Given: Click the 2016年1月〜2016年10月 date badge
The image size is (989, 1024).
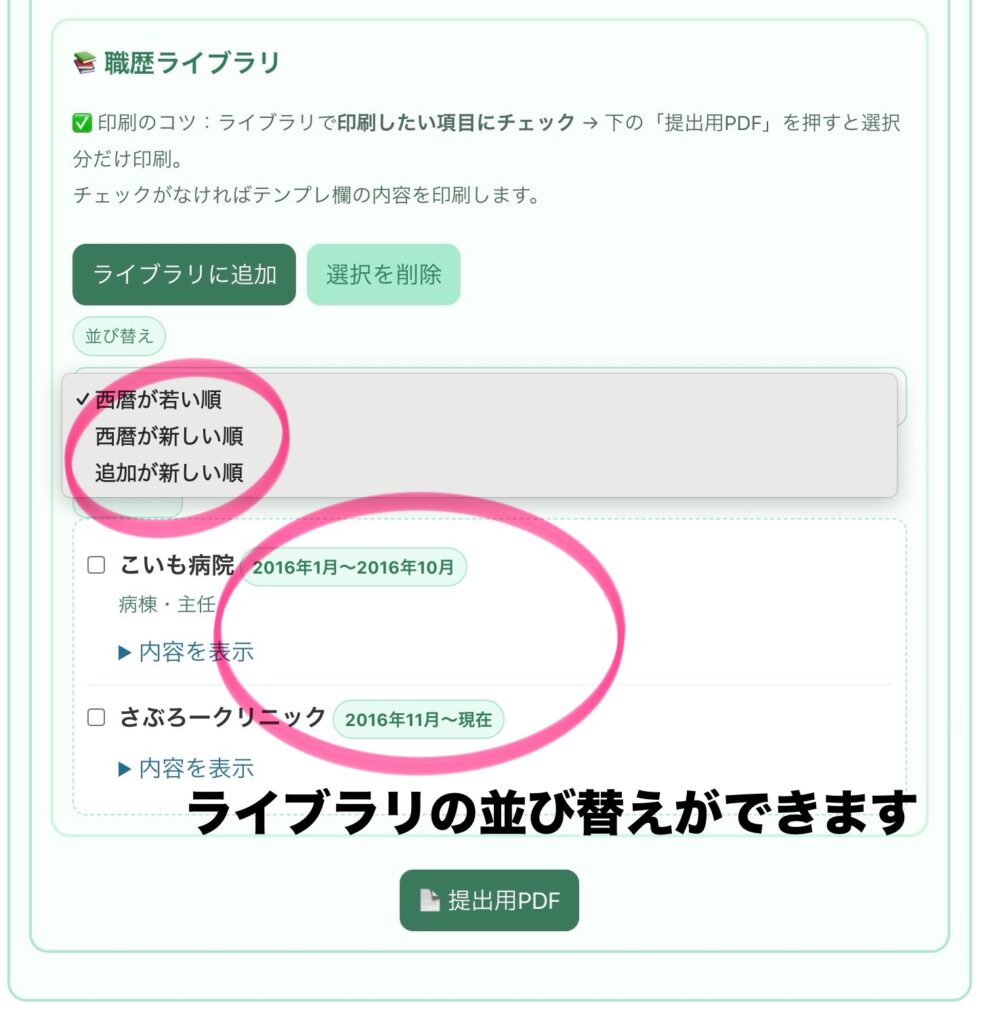Looking at the screenshot, I should coord(353,567).
